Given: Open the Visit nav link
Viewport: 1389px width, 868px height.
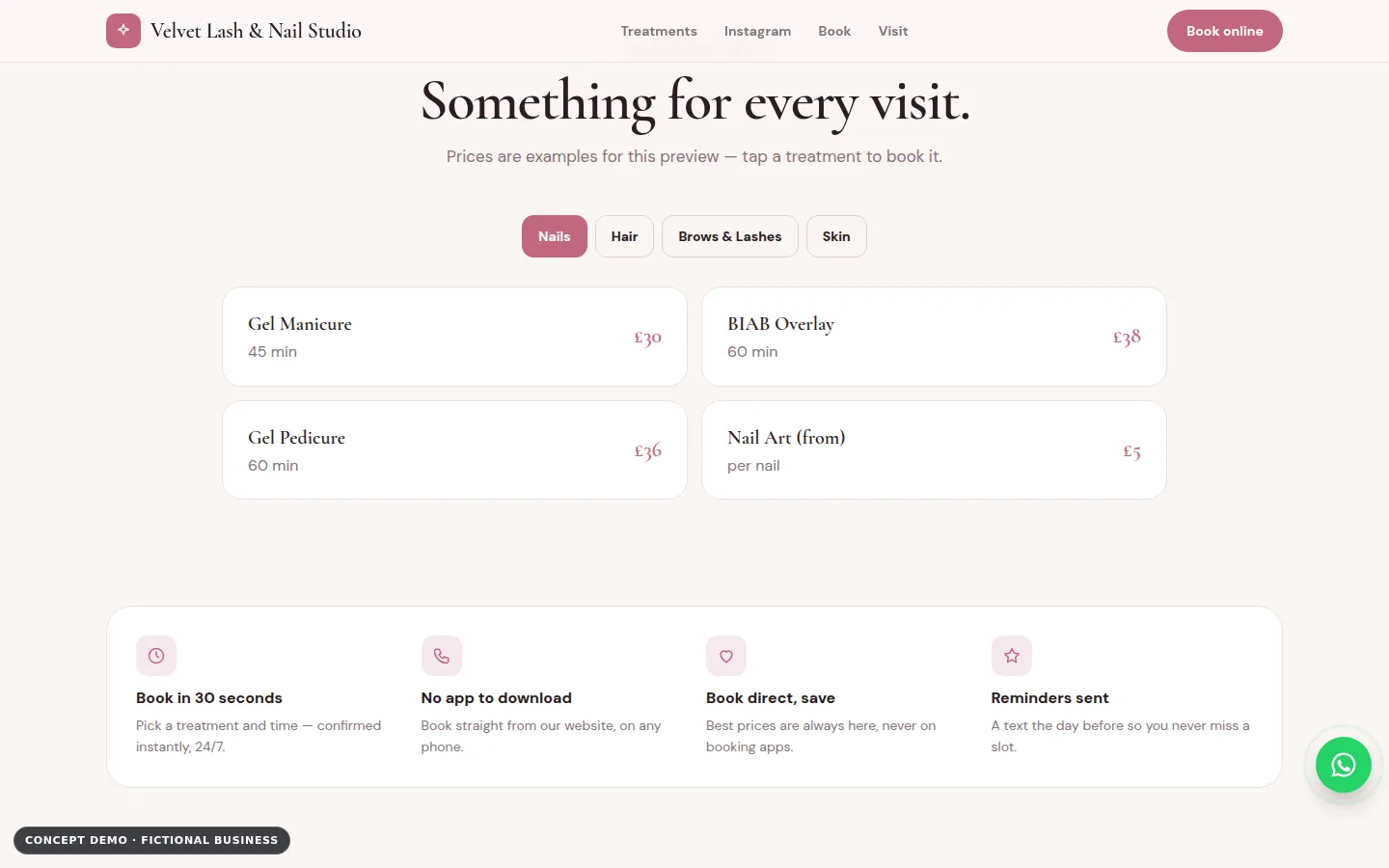Looking at the screenshot, I should click(893, 31).
